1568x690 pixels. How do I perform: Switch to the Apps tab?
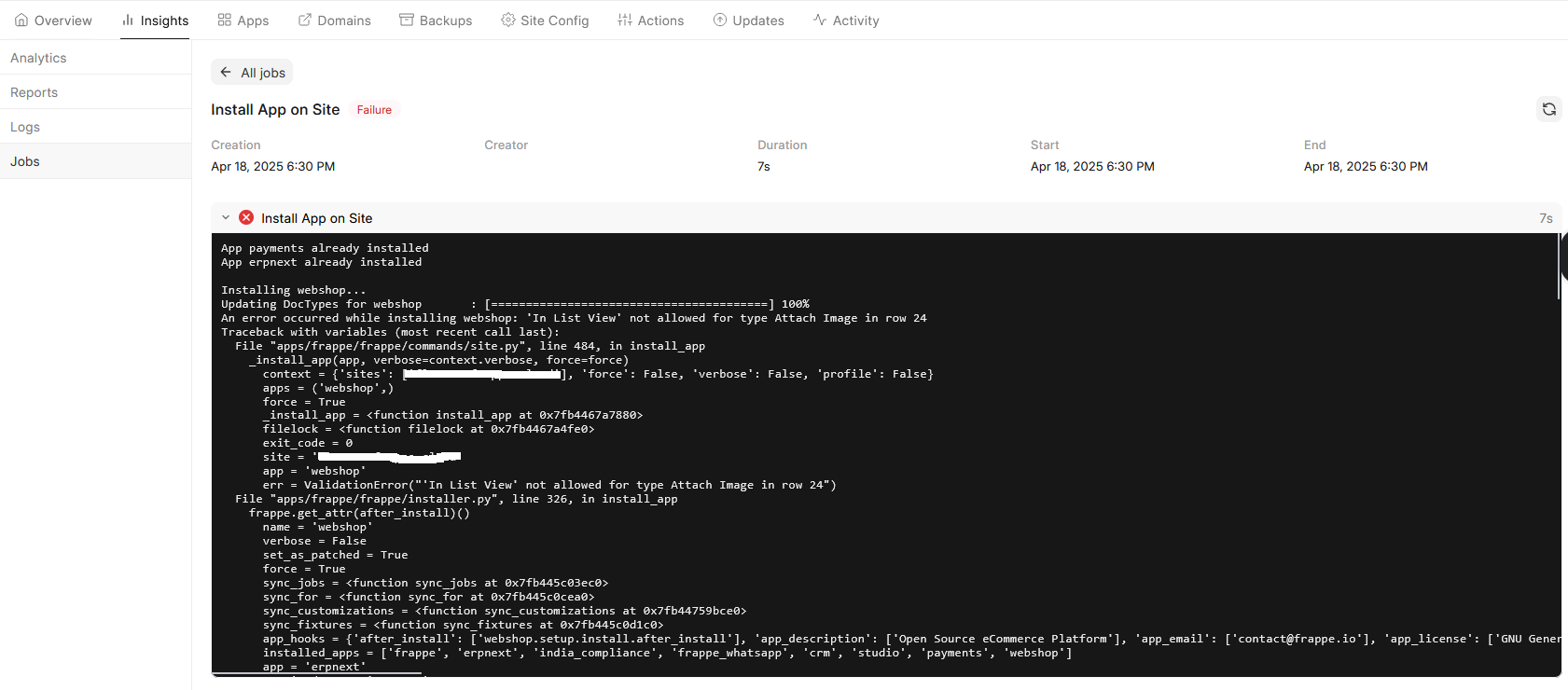click(243, 20)
